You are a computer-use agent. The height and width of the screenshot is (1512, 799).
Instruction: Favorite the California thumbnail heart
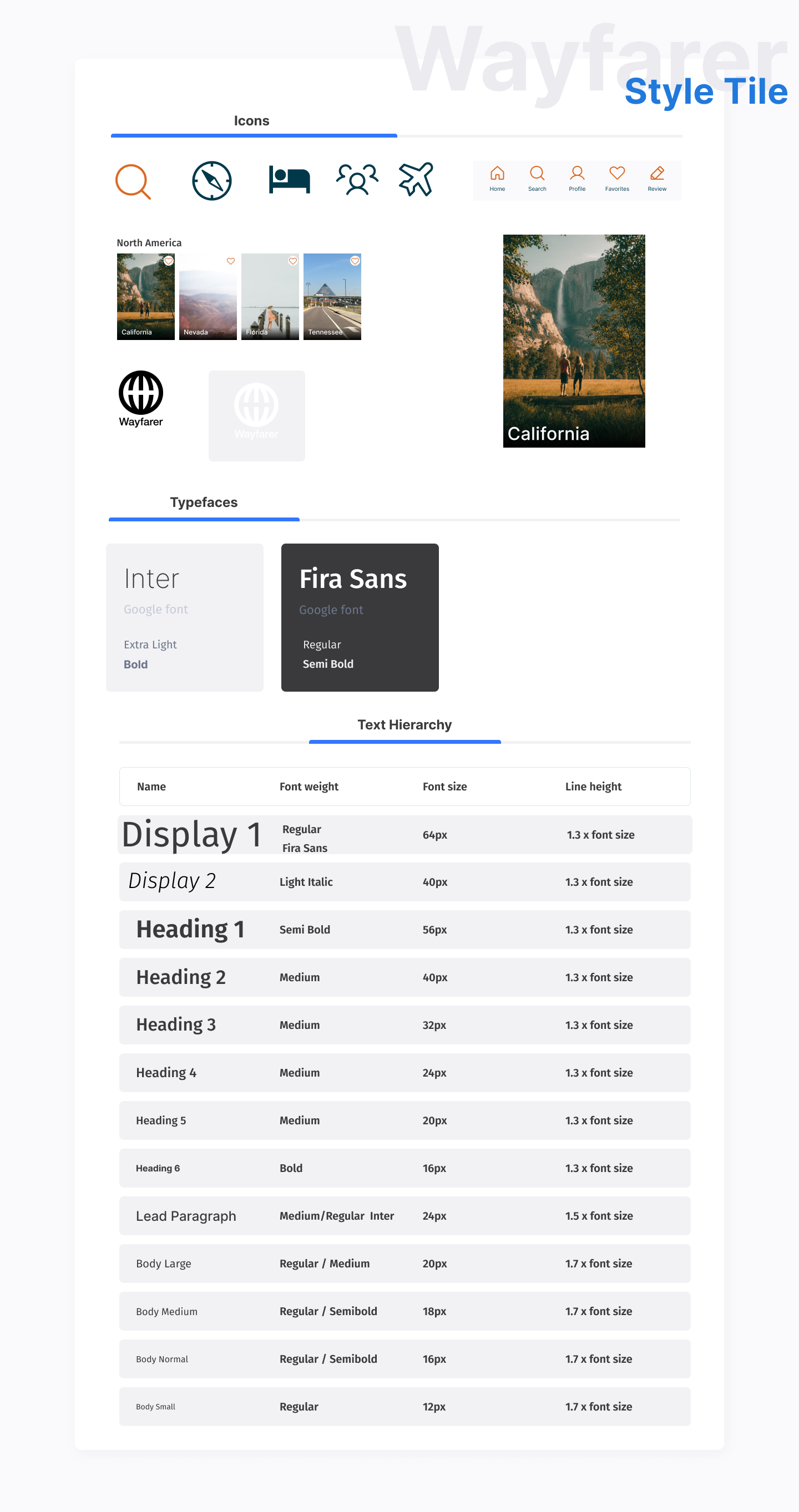pos(169,261)
